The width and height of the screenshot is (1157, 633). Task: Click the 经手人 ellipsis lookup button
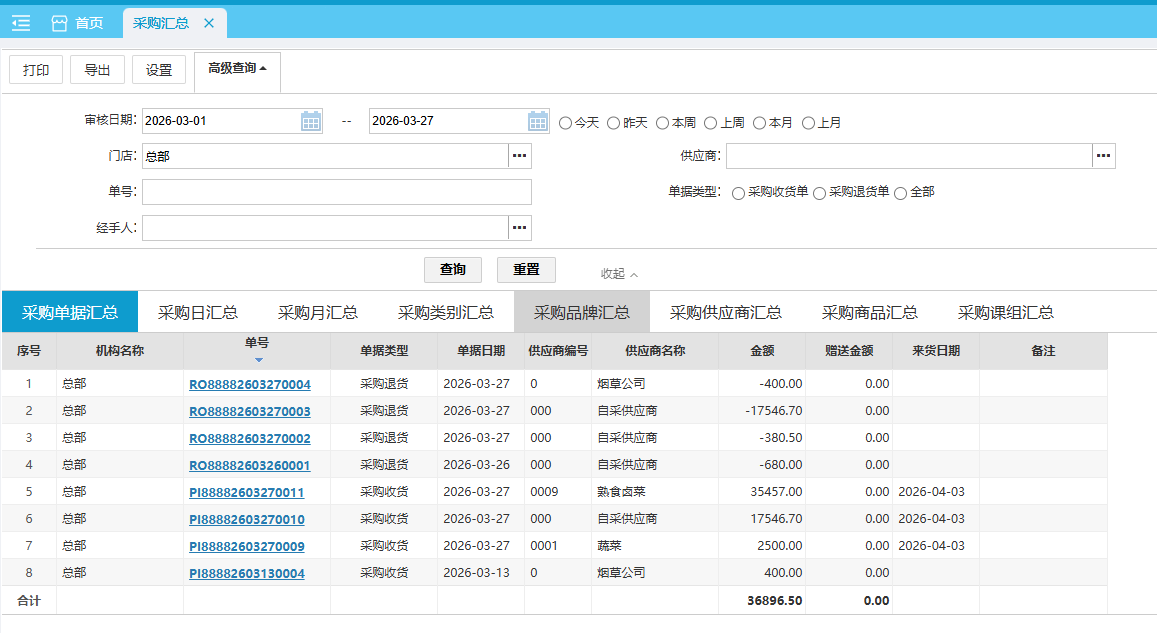(x=519, y=228)
